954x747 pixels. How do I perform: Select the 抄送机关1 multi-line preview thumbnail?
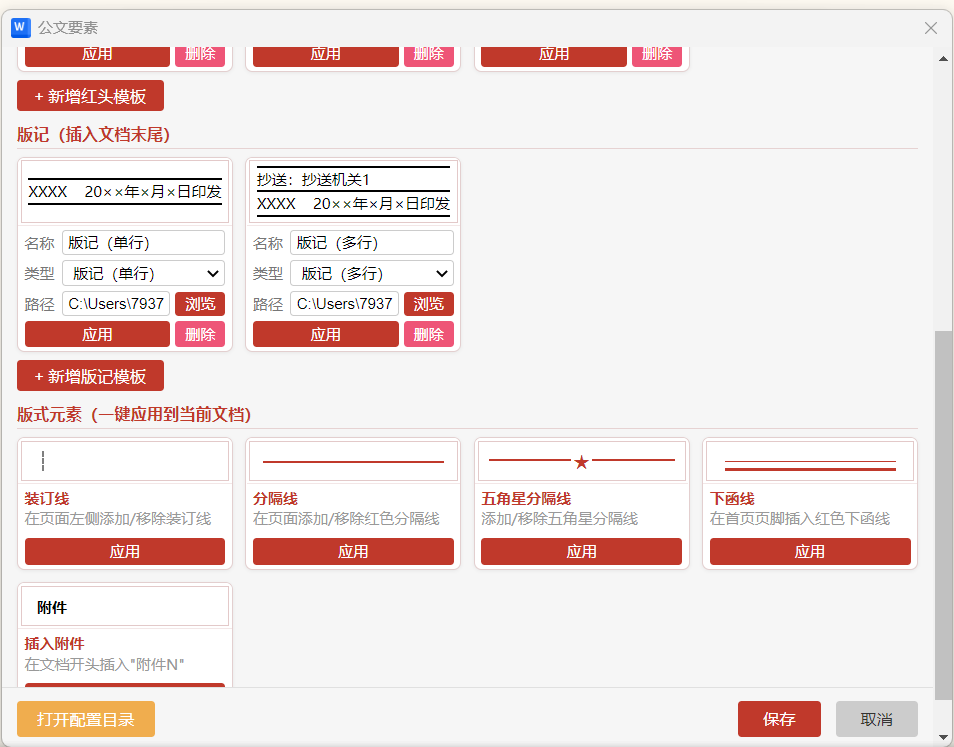point(353,192)
